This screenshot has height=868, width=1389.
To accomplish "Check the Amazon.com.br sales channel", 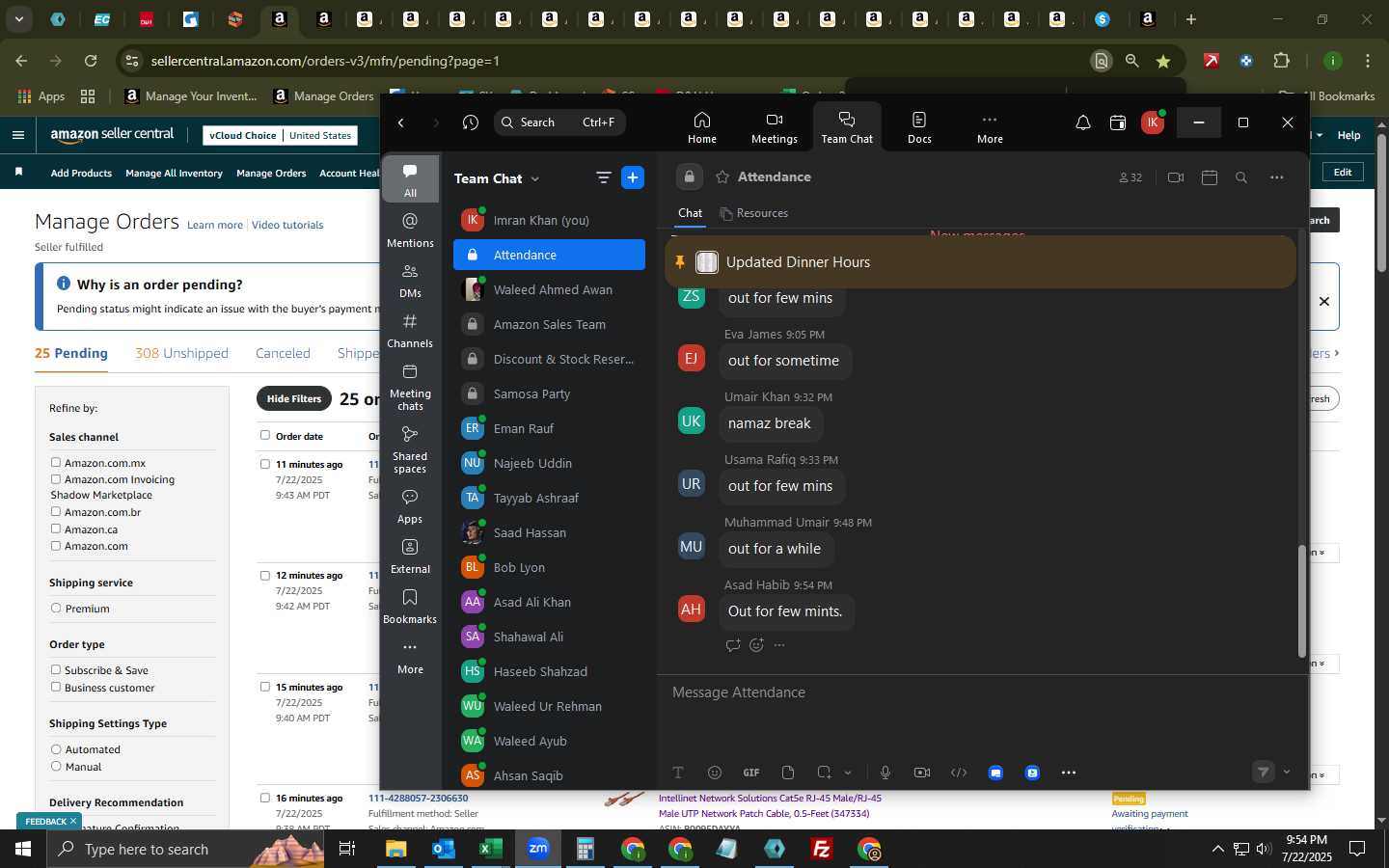I will 56,512.
